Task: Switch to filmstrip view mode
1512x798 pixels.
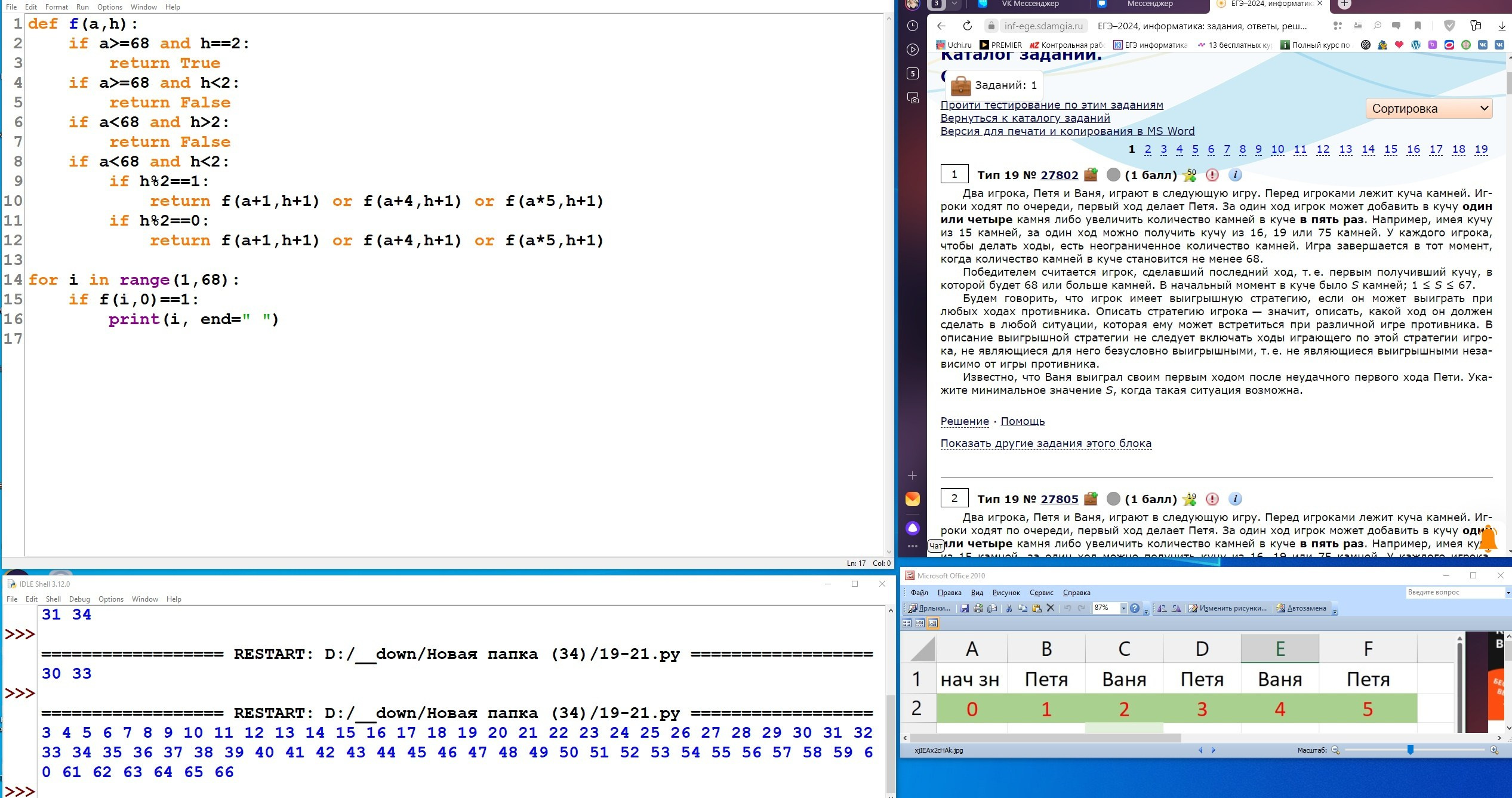Action: point(920,624)
